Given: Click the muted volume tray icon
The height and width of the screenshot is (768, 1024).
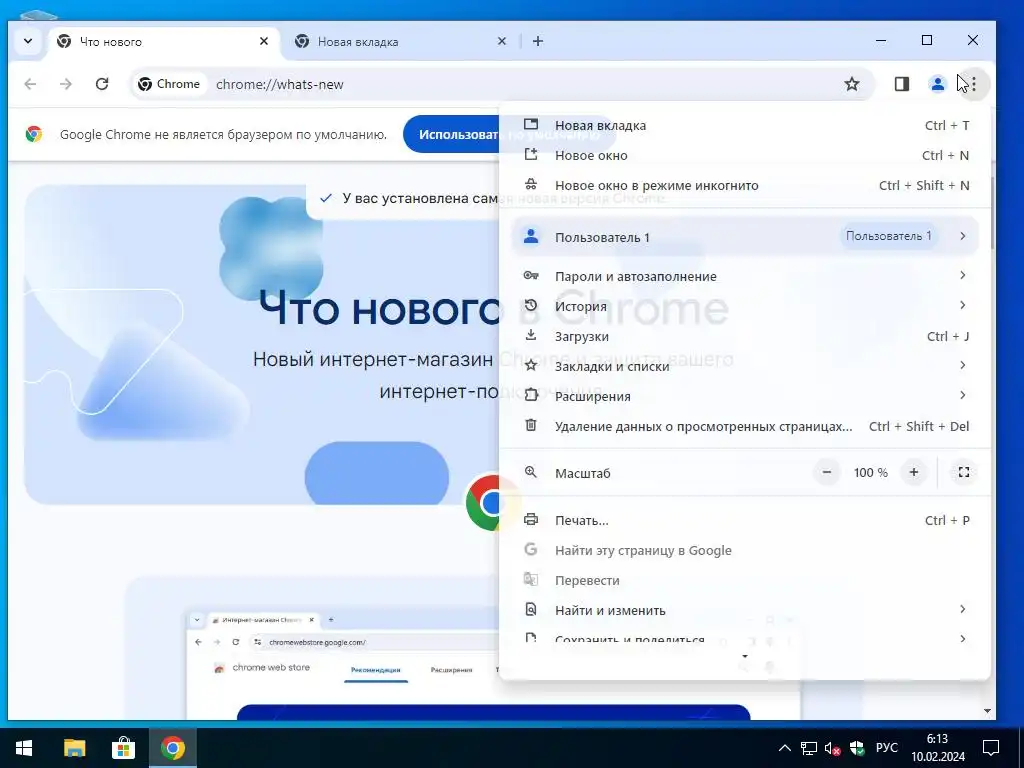Looking at the screenshot, I should [x=832, y=748].
